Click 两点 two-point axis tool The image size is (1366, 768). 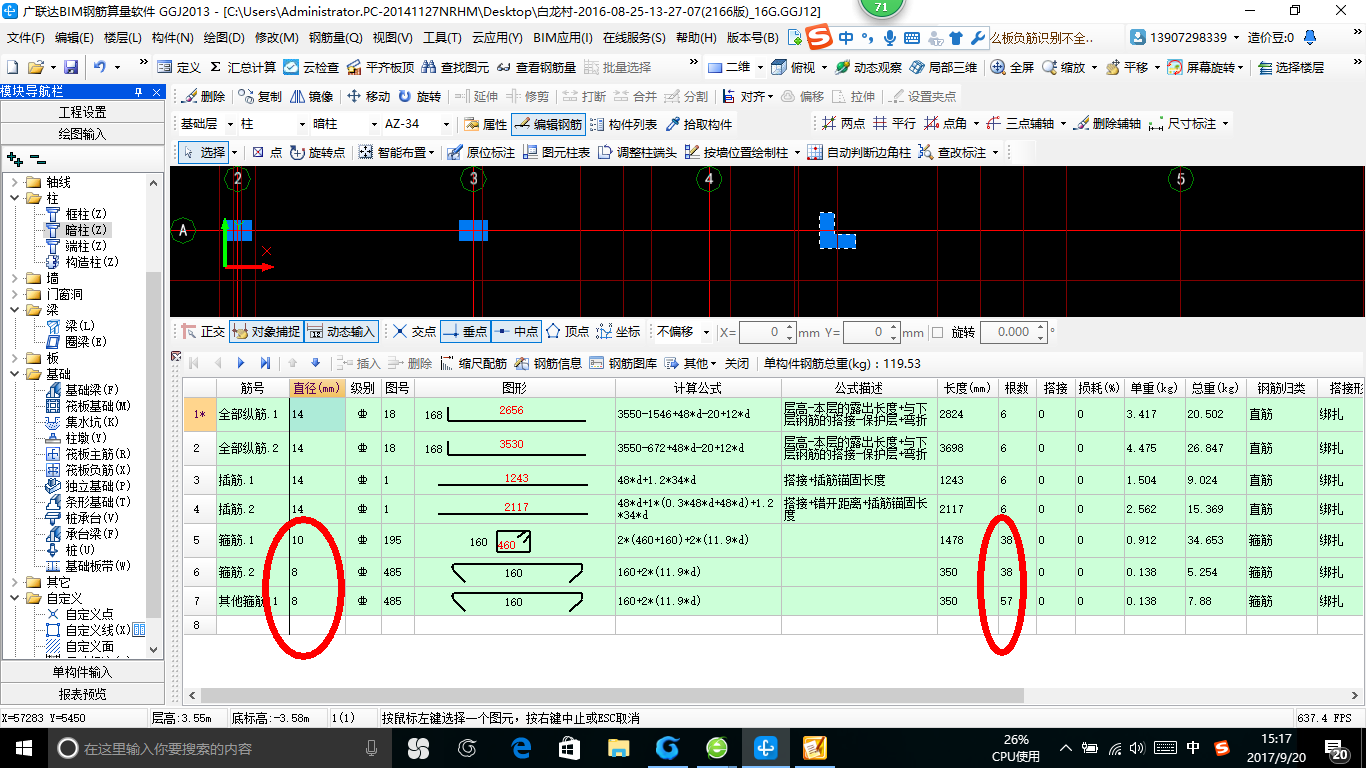point(843,124)
